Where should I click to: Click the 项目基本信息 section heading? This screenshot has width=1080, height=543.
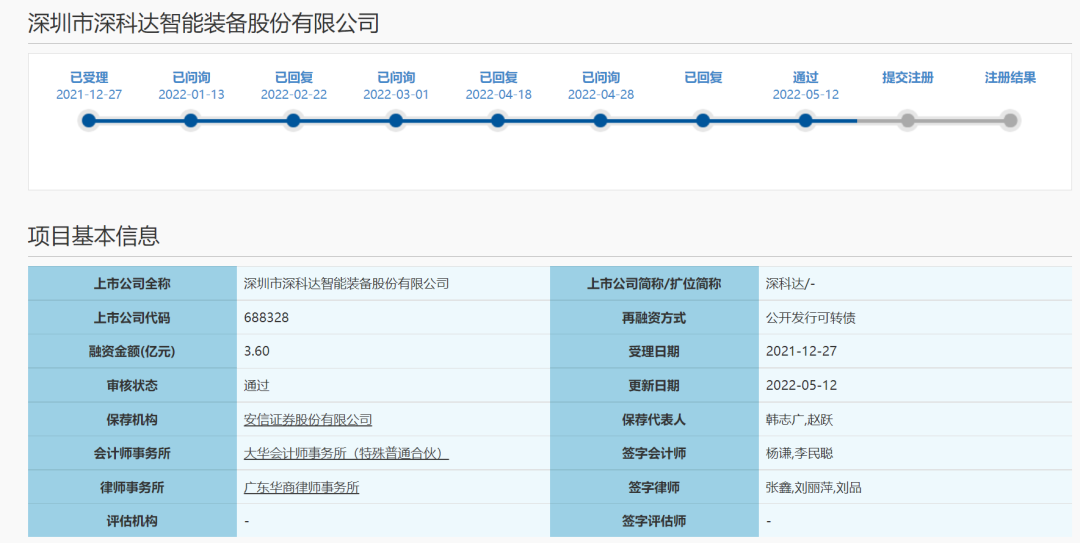94,236
